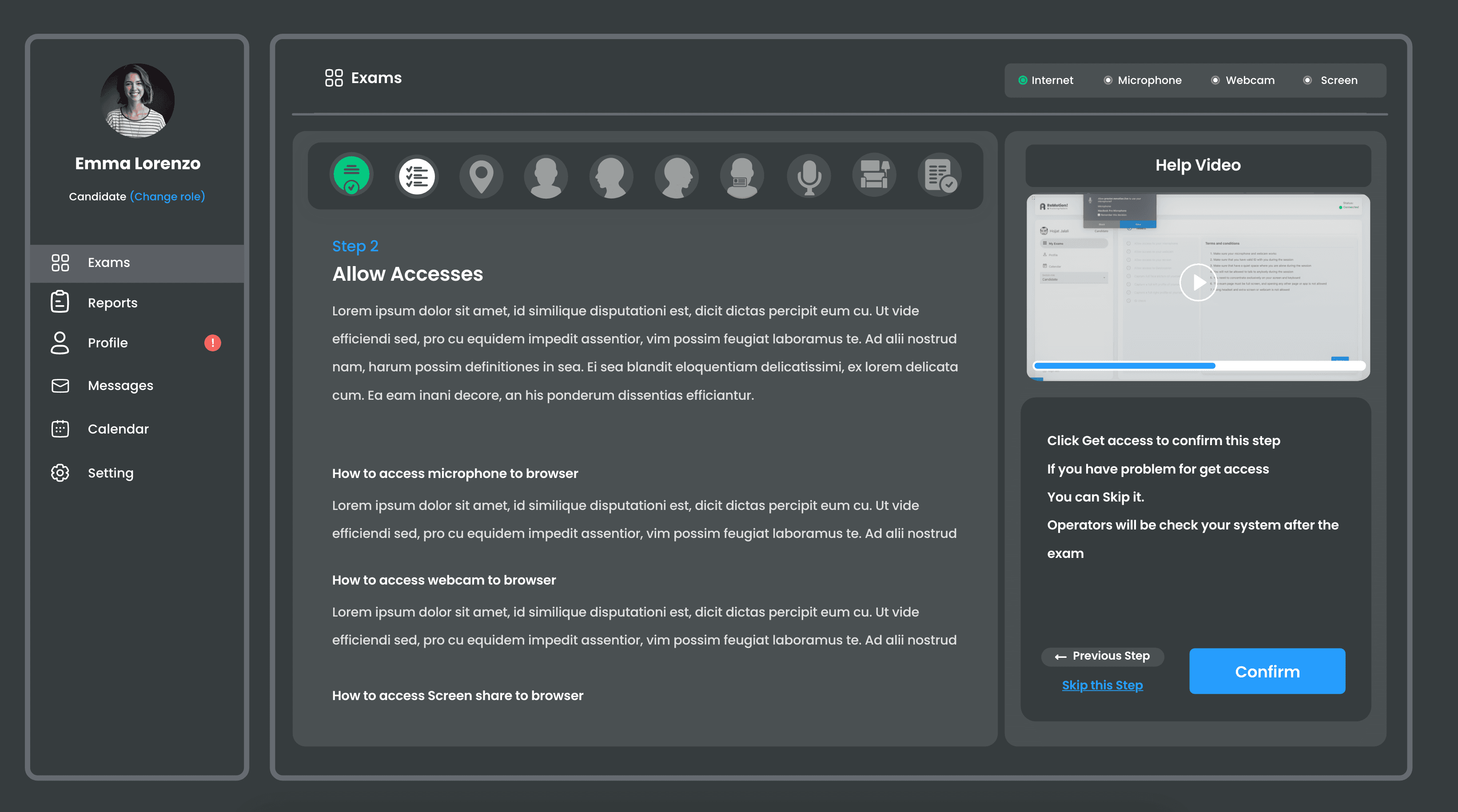Select the room furniture step icon
The width and height of the screenshot is (1458, 812).
pyautogui.click(x=874, y=175)
